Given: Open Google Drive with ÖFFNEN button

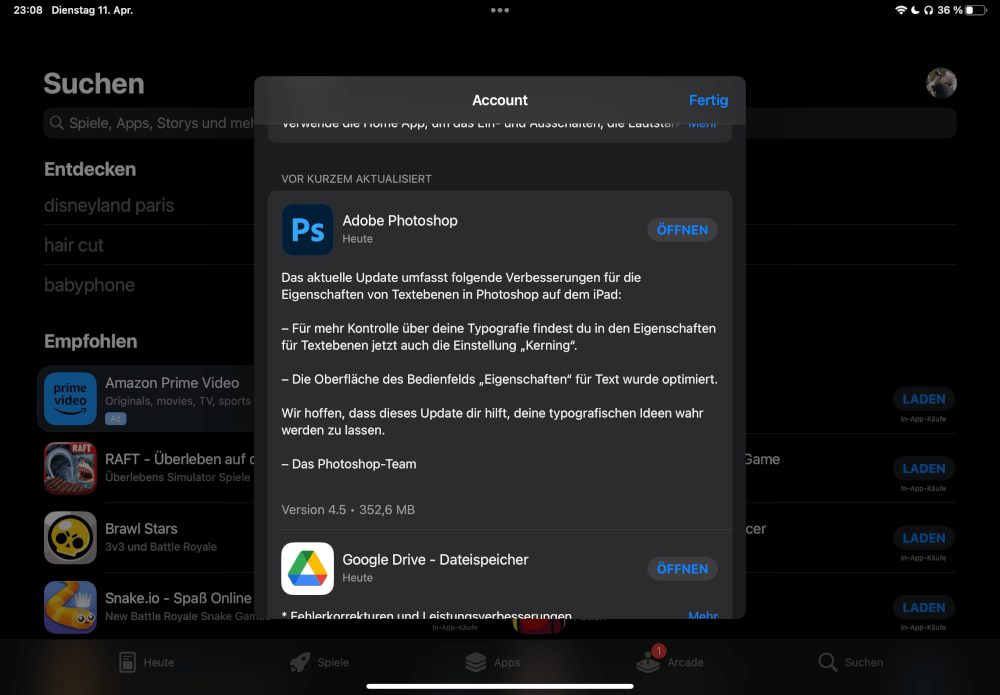Looking at the screenshot, I should 682,569.
